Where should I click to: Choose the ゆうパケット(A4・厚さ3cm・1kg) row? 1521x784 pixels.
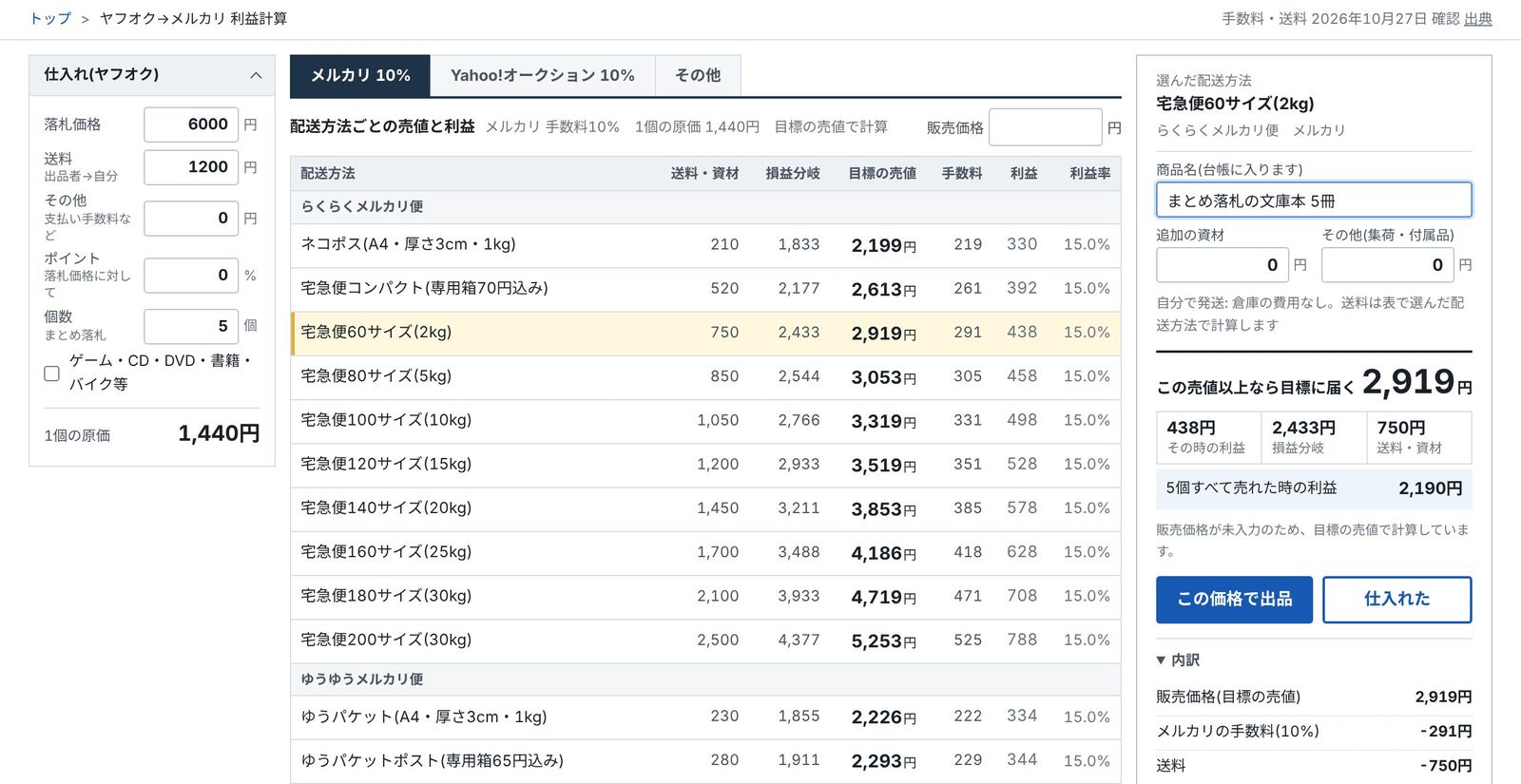705,717
